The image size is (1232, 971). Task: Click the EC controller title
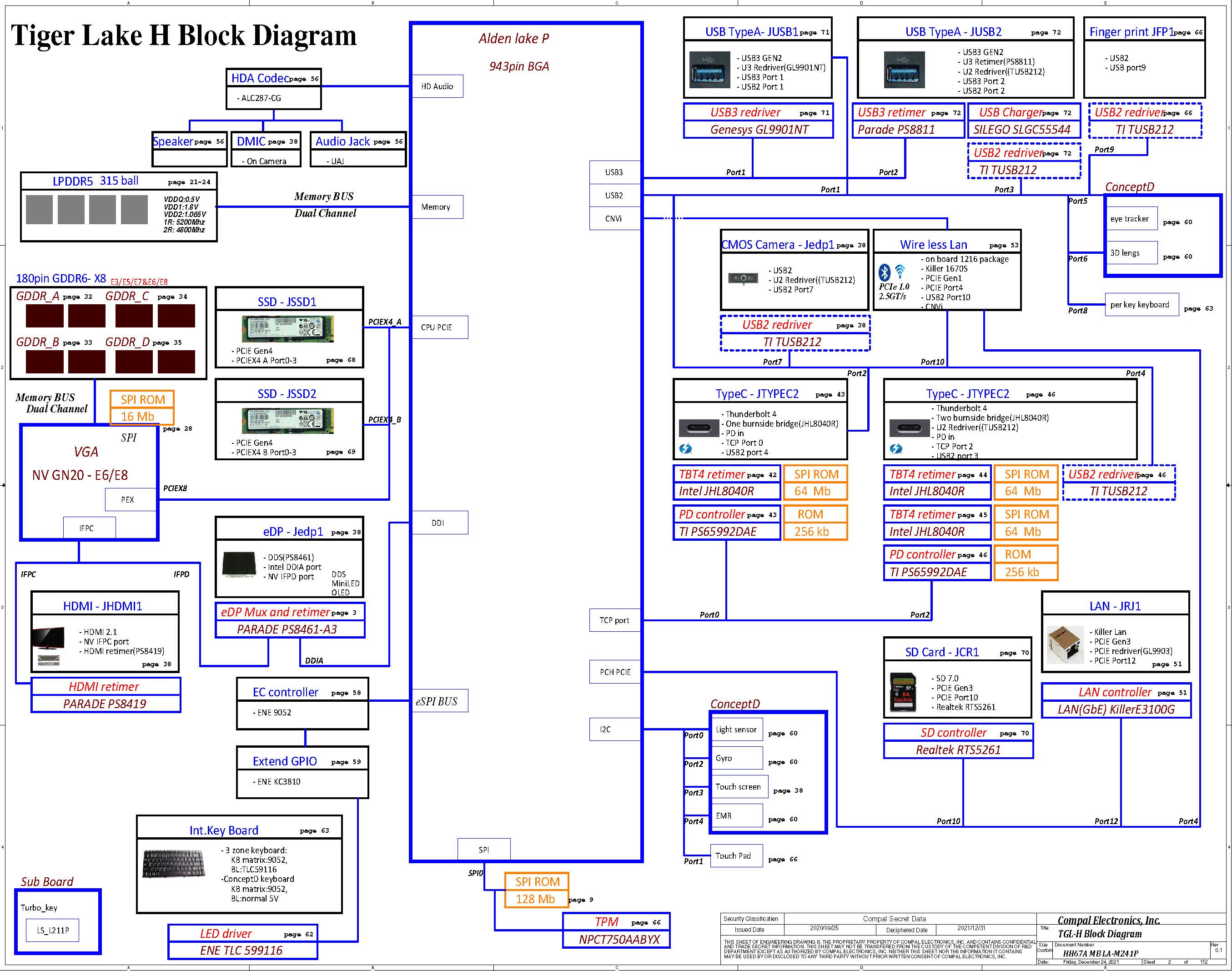click(x=286, y=692)
